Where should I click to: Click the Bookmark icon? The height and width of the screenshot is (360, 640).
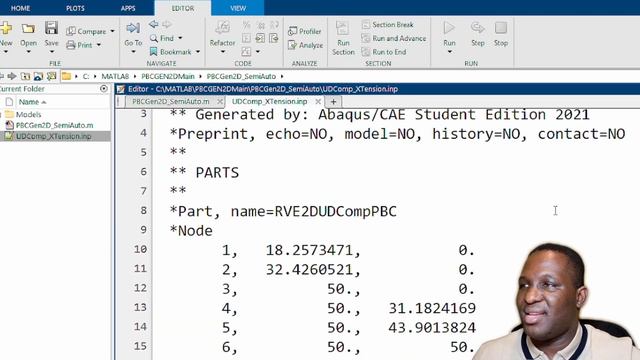click(x=153, y=52)
